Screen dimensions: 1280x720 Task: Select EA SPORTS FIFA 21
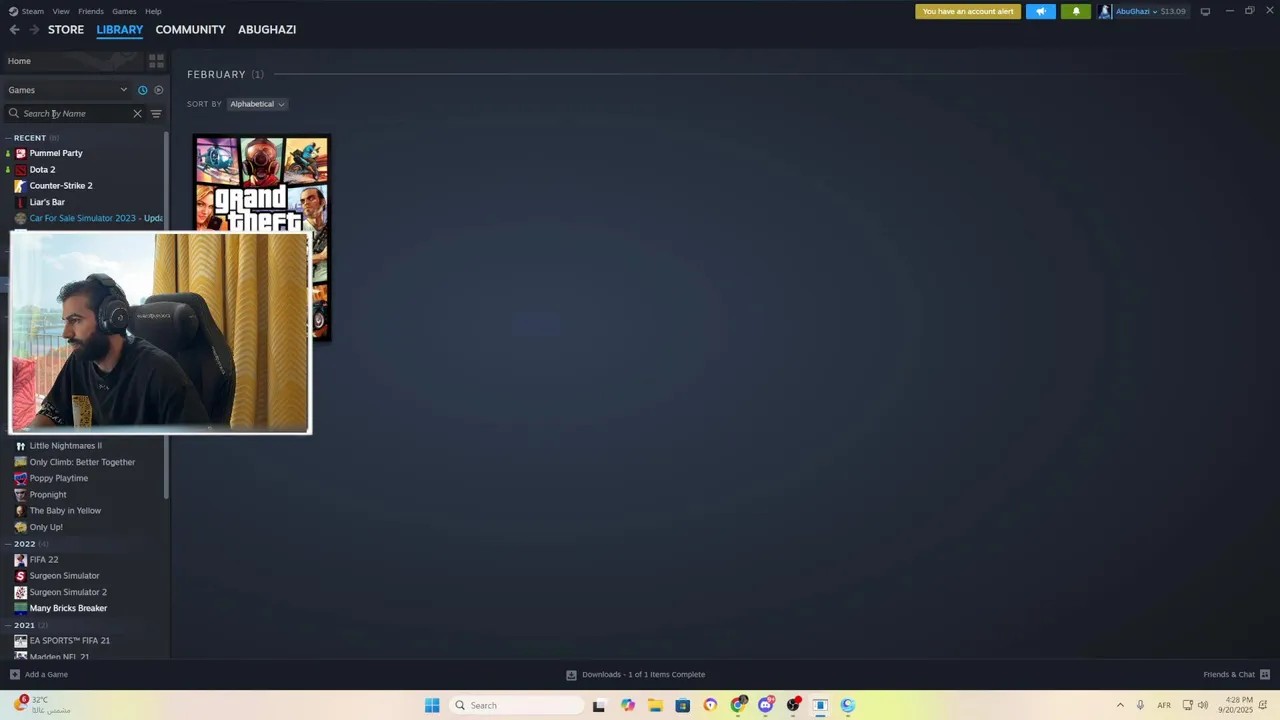(x=70, y=641)
